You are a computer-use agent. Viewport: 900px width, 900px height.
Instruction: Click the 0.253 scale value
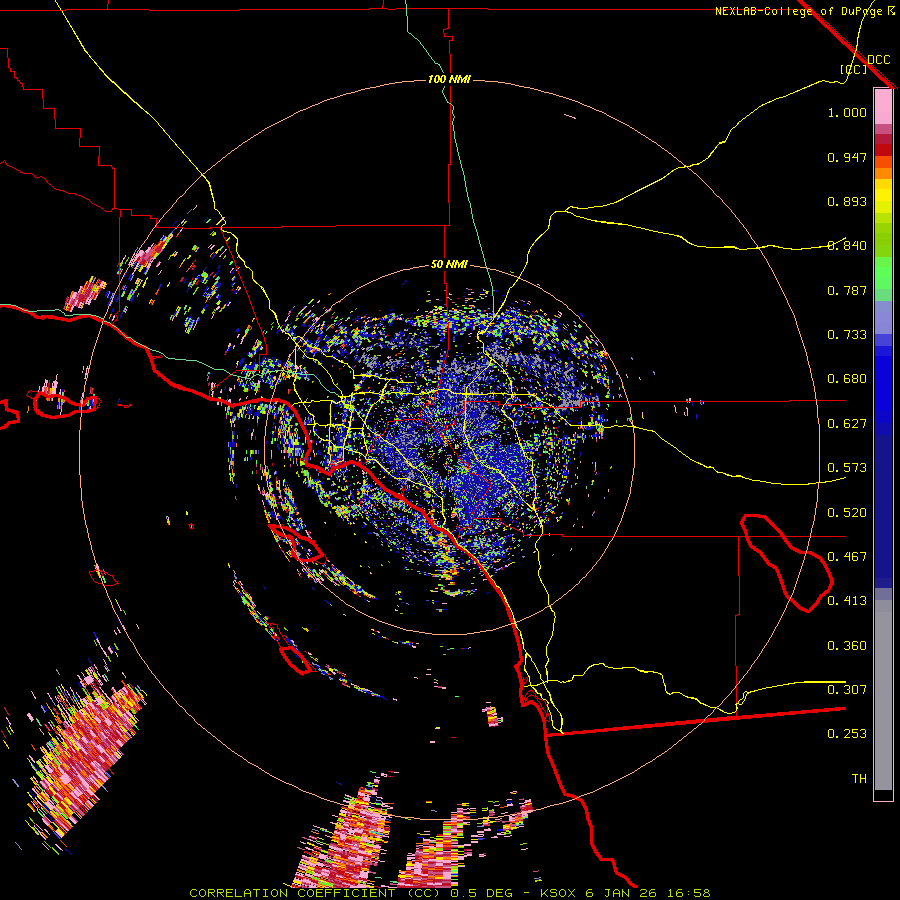[847, 734]
